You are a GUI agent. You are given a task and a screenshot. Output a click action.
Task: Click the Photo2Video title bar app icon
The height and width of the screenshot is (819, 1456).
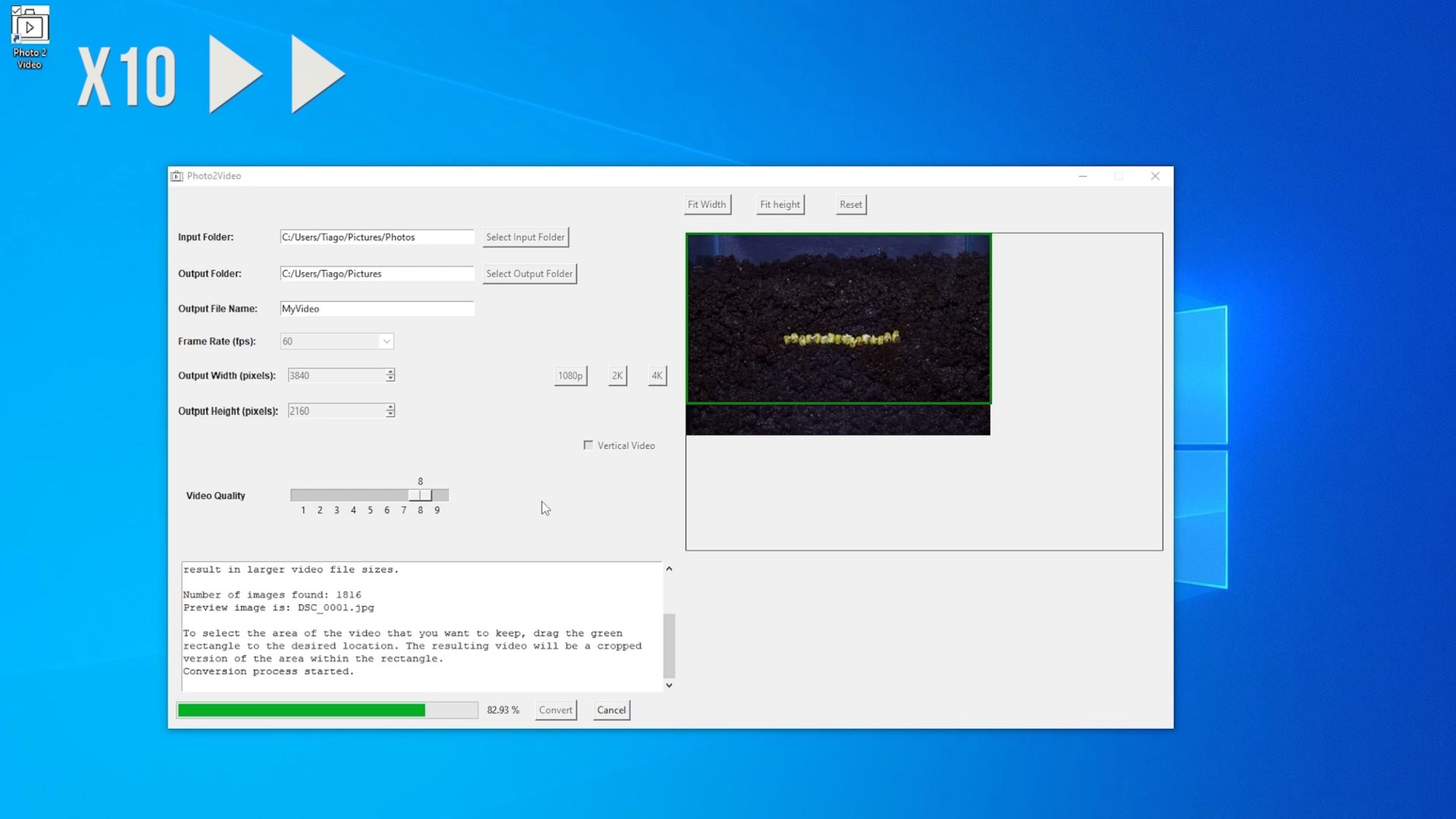177,176
